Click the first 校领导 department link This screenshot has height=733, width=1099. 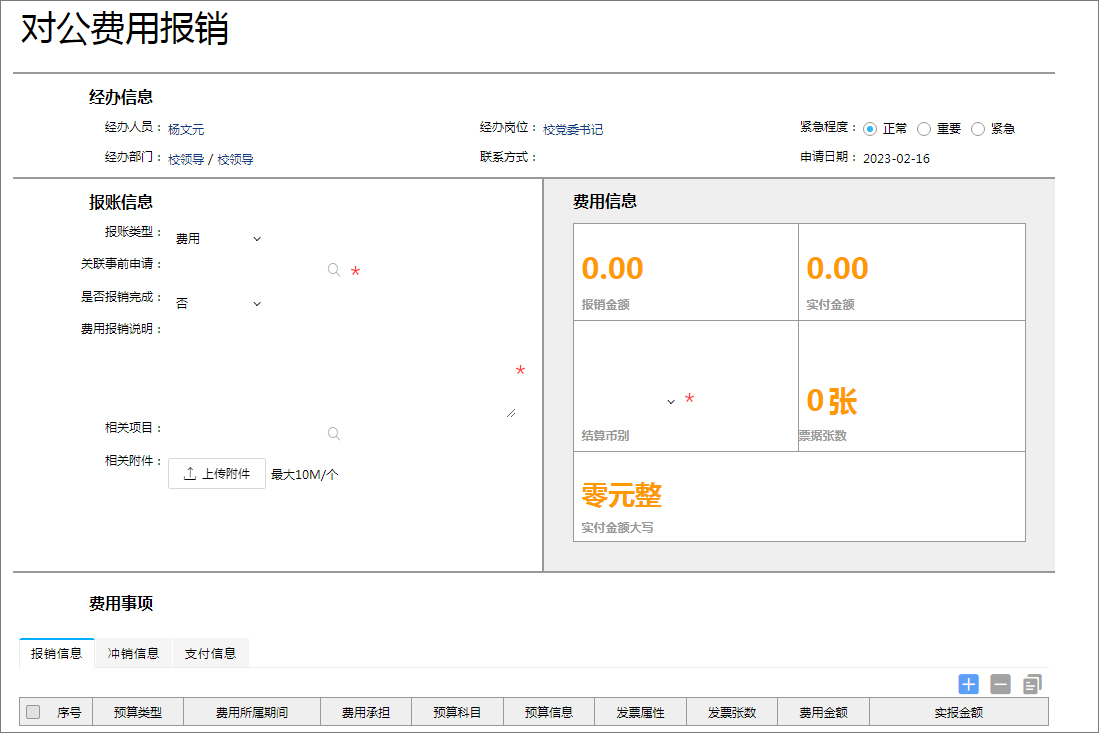point(186,159)
